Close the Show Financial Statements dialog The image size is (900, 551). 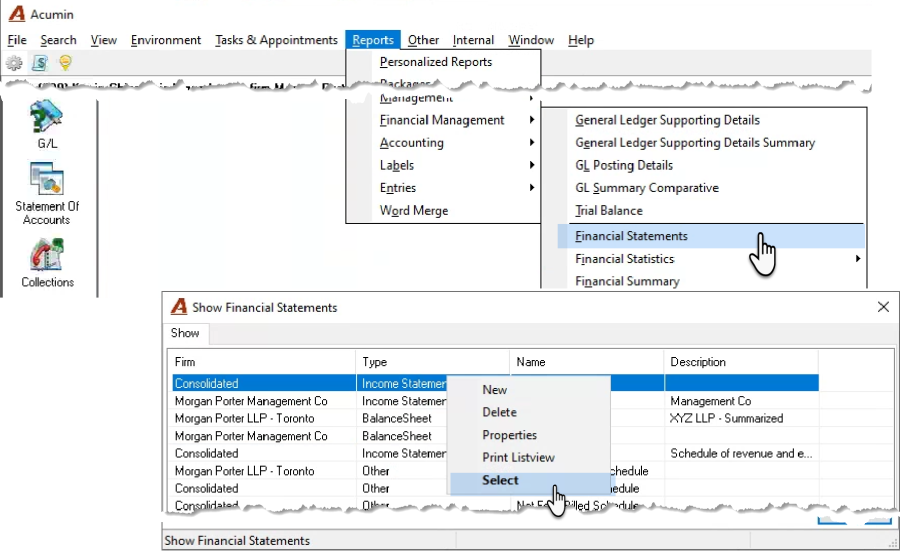click(883, 307)
